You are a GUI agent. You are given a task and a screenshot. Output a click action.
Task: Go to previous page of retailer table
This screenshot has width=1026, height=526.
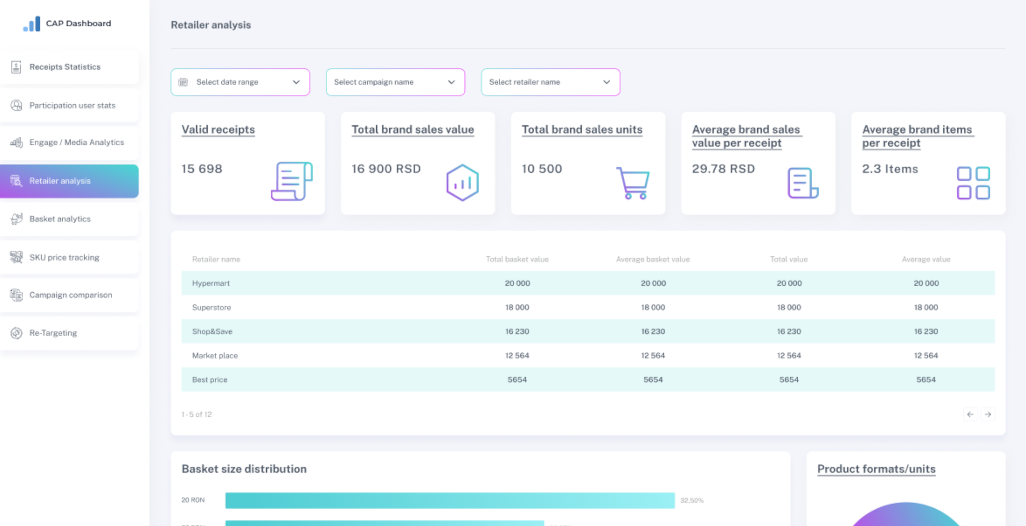969,414
